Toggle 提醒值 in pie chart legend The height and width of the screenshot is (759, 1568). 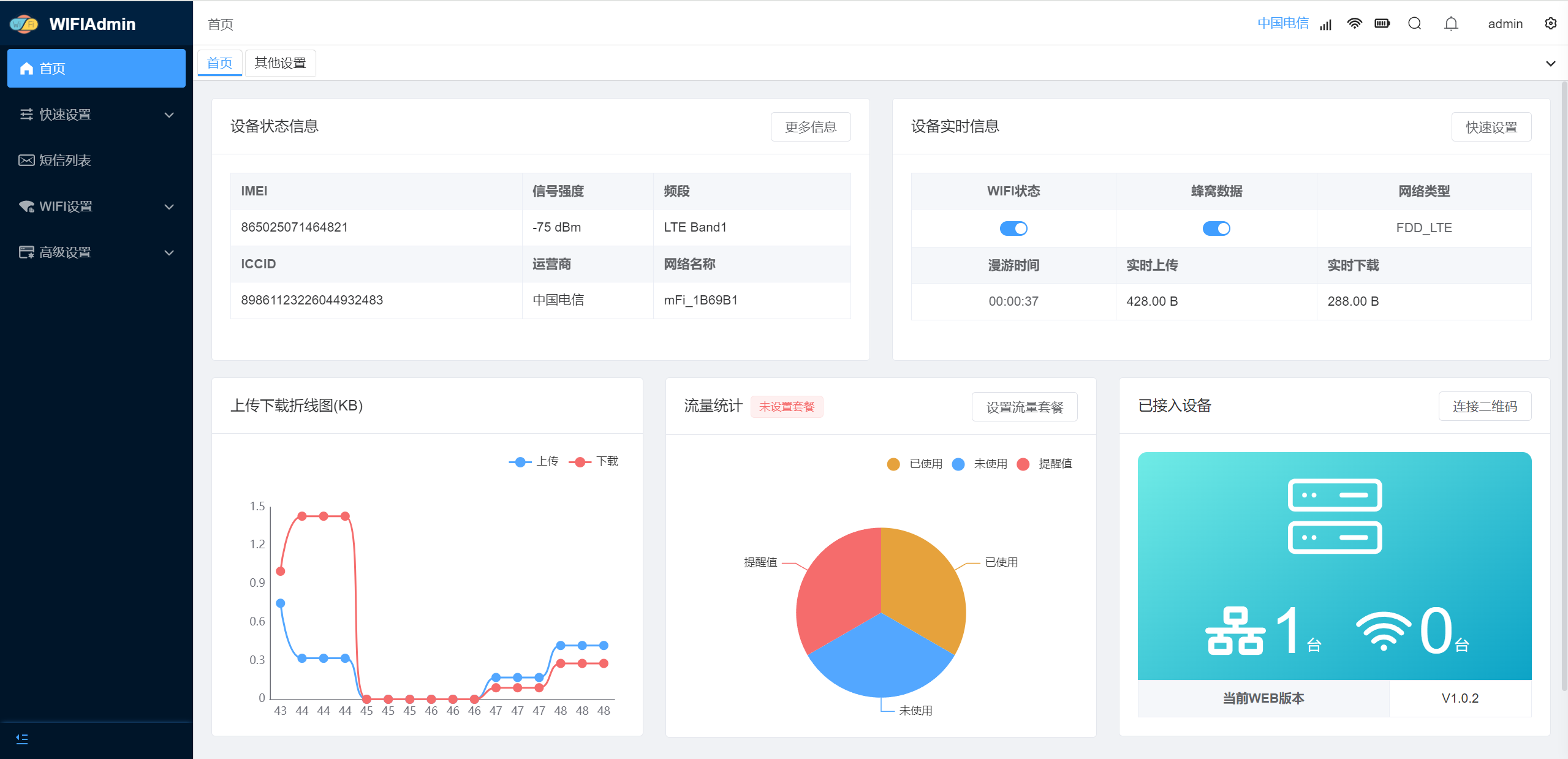(1045, 464)
